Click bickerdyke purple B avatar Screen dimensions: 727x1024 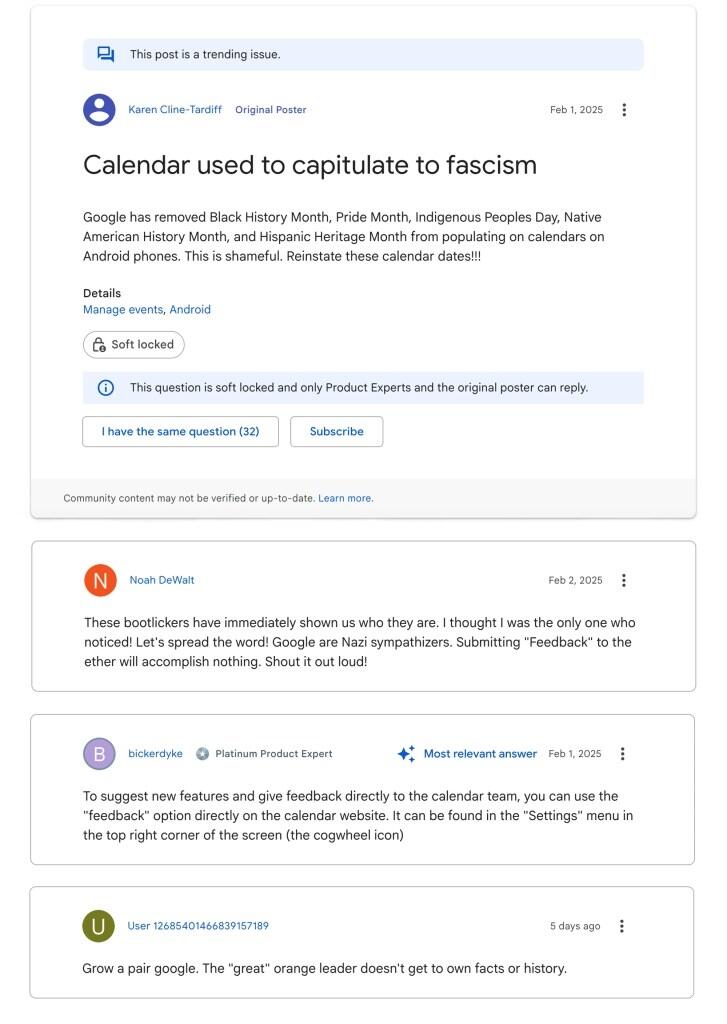click(99, 754)
